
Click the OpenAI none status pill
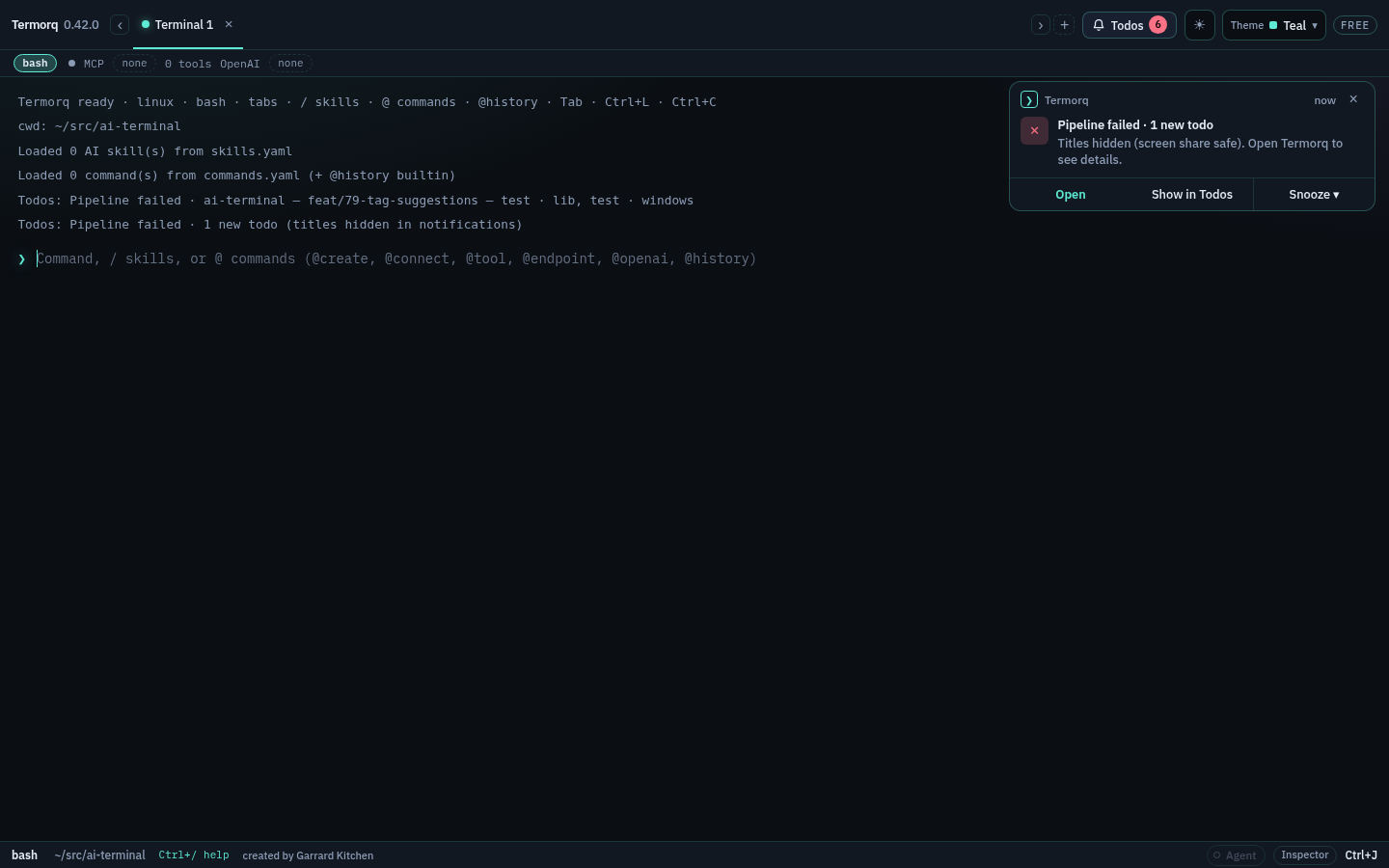[290, 64]
